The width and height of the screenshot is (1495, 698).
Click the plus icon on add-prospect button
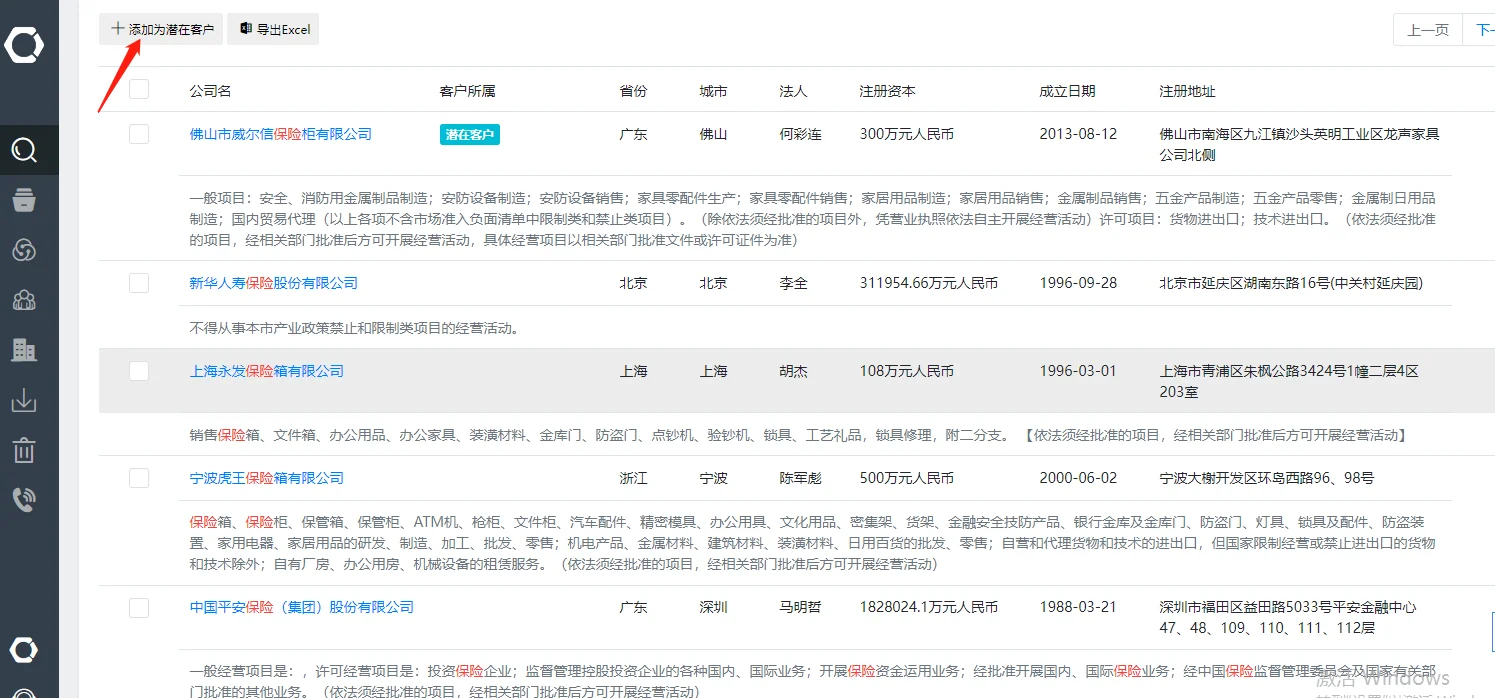[x=117, y=29]
